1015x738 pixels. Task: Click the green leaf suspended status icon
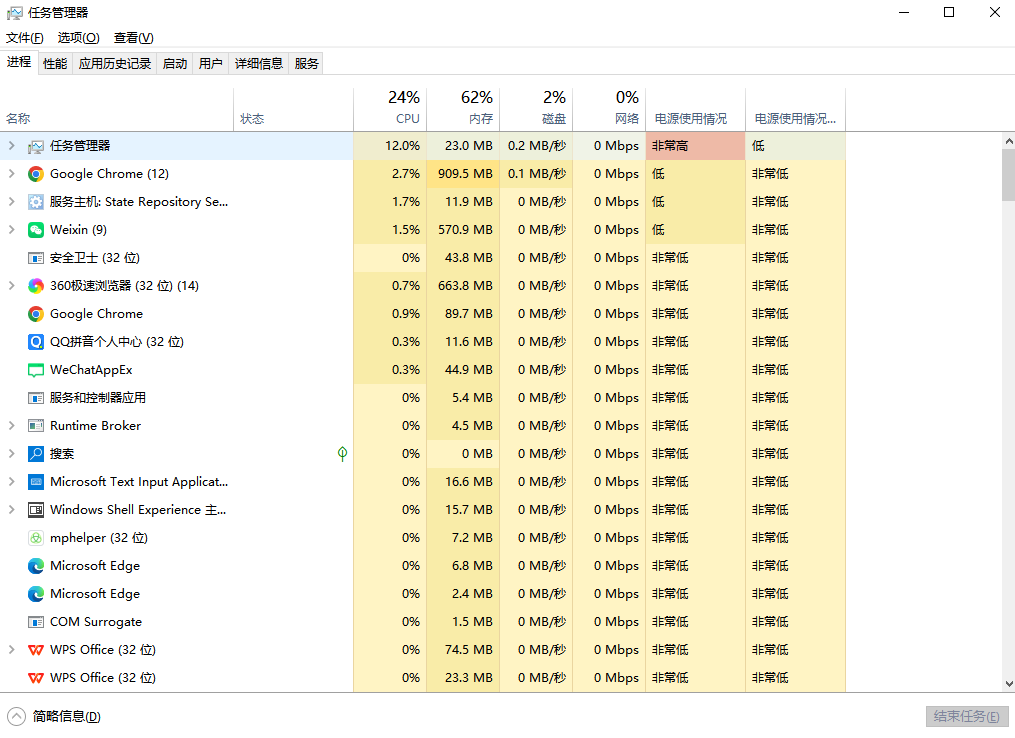click(342, 454)
